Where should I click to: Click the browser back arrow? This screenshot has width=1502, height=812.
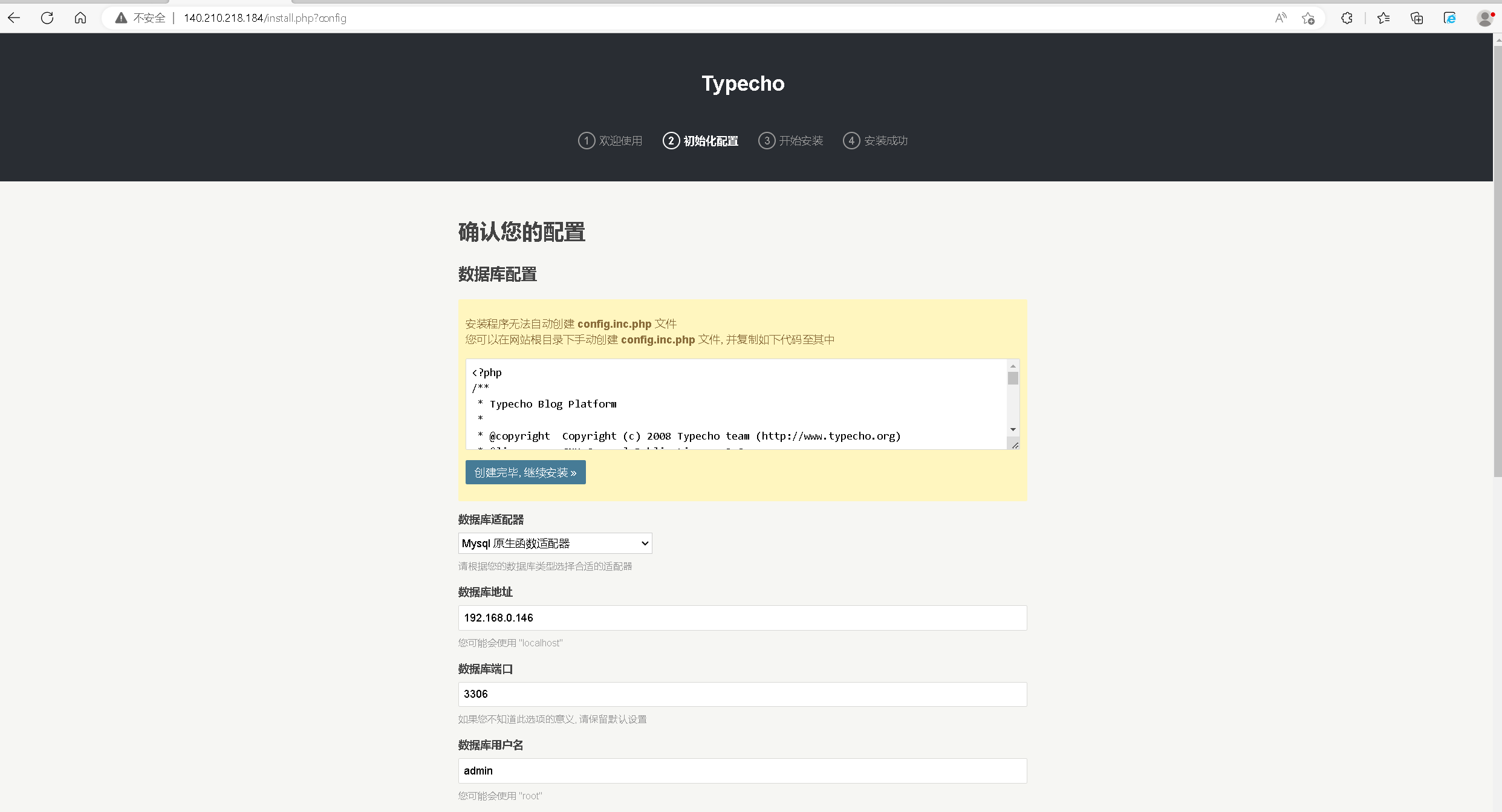coord(15,18)
